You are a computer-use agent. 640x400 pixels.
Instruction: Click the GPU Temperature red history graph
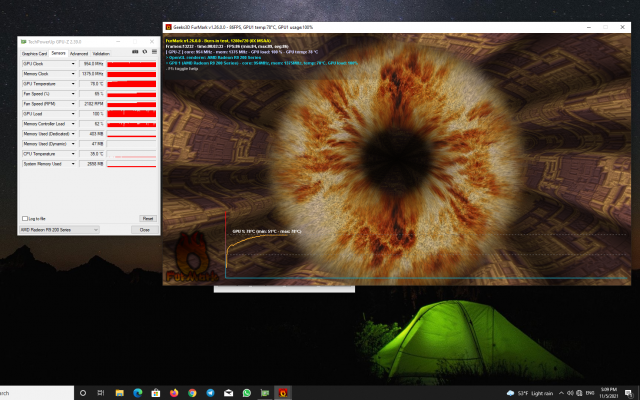[131, 84]
